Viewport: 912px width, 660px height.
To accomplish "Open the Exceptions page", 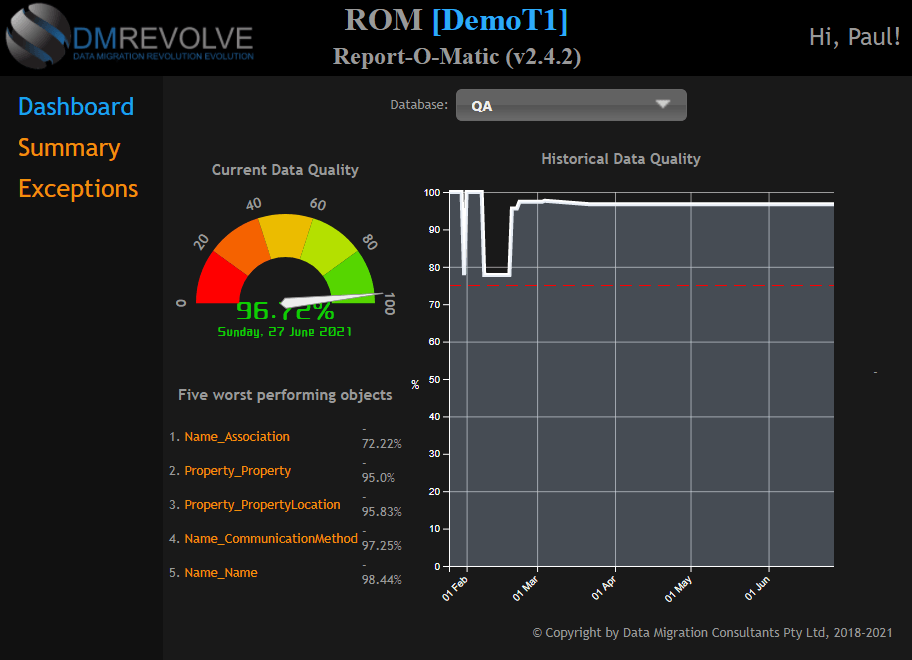I will 78,189.
